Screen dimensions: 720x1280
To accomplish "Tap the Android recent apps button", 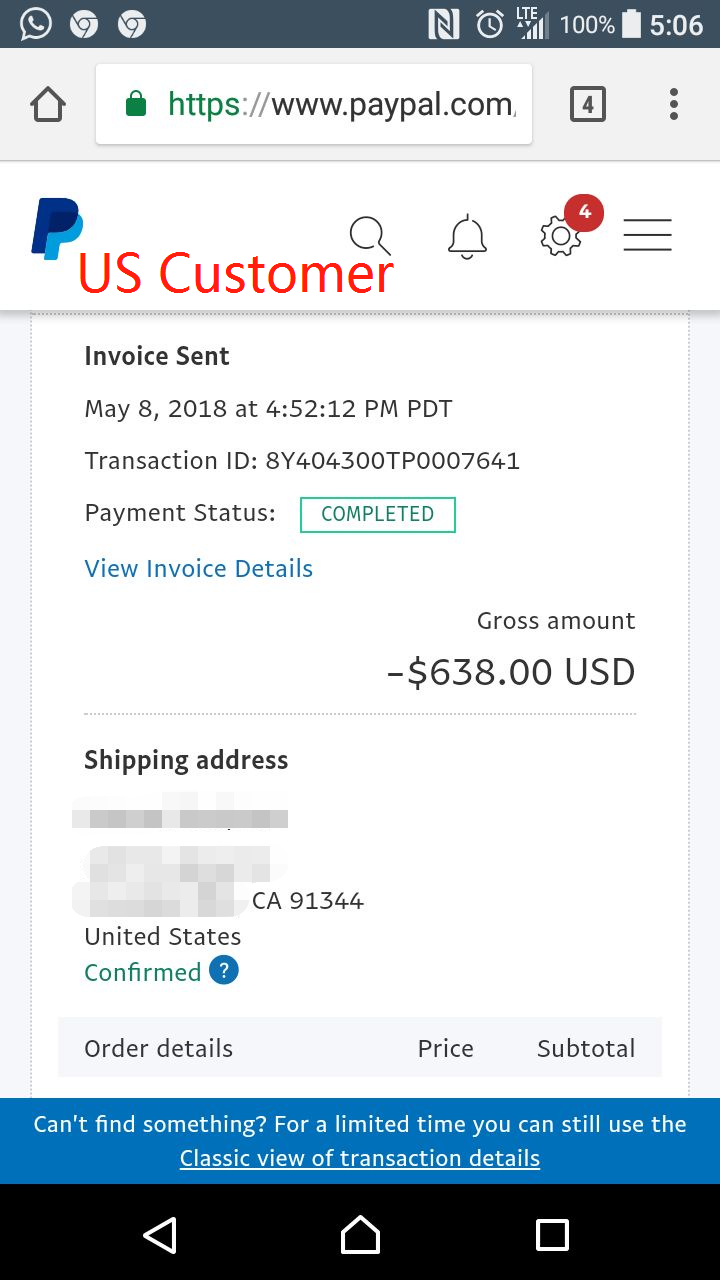I will tap(552, 1235).
